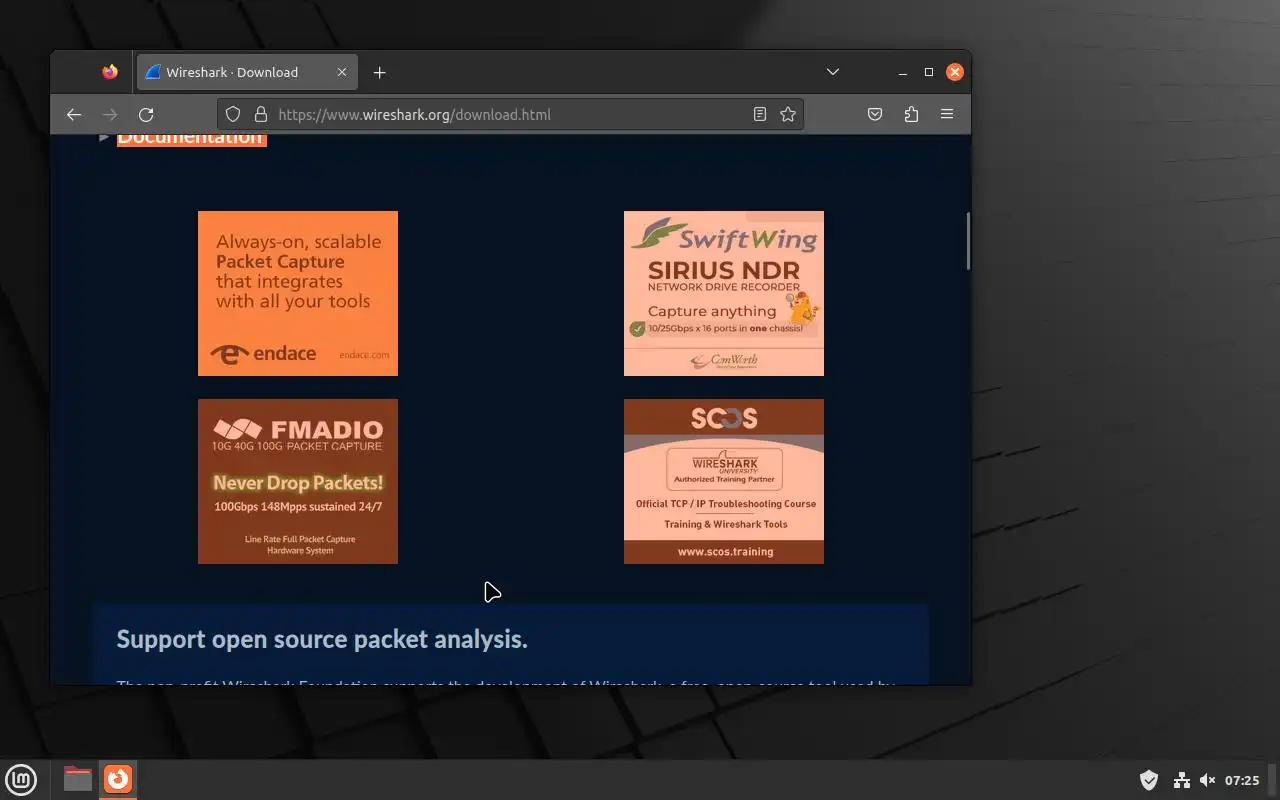
Task: Go back to the previous page
Action: click(74, 114)
